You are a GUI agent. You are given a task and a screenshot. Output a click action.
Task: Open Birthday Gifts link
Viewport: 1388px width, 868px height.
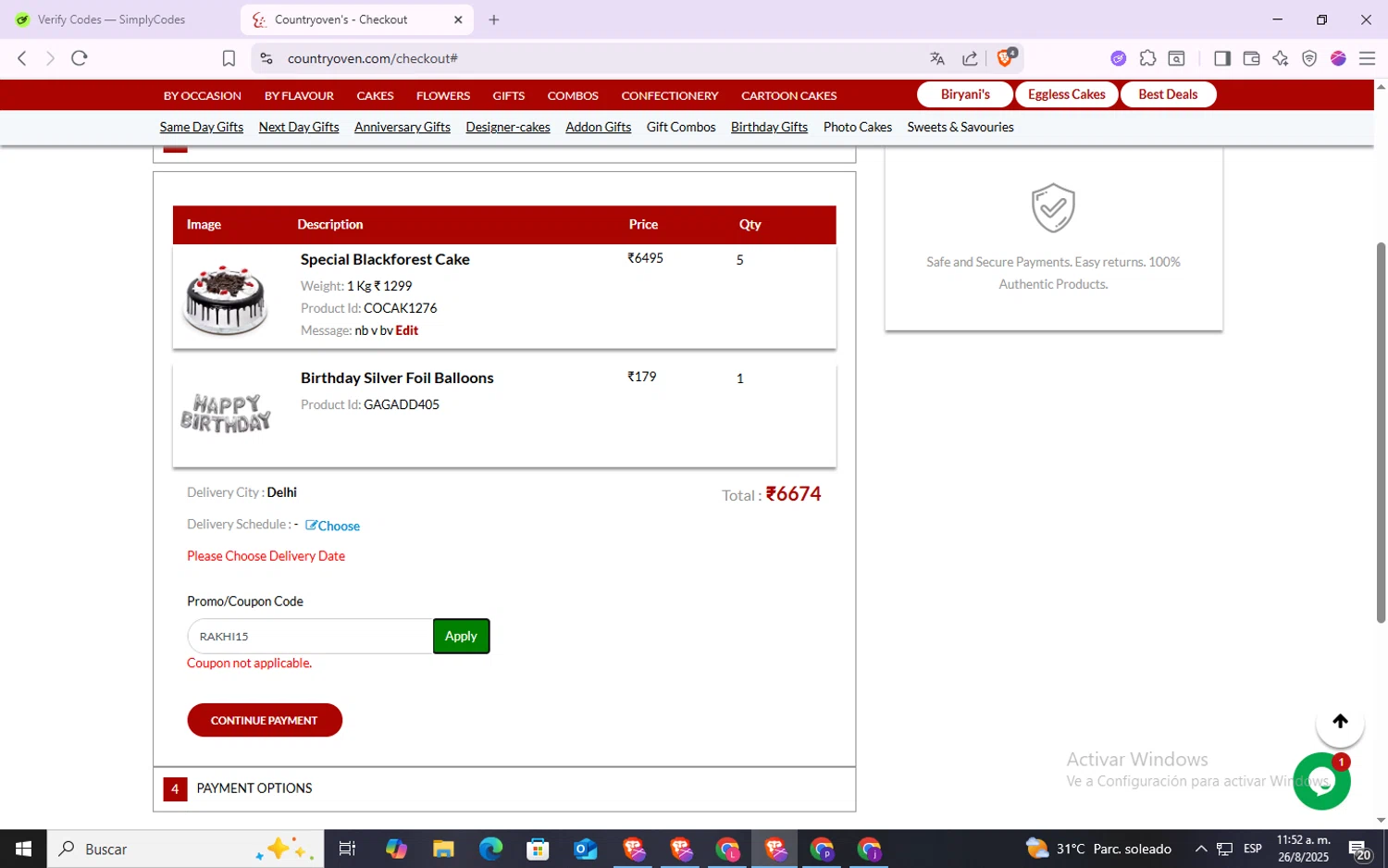click(770, 127)
